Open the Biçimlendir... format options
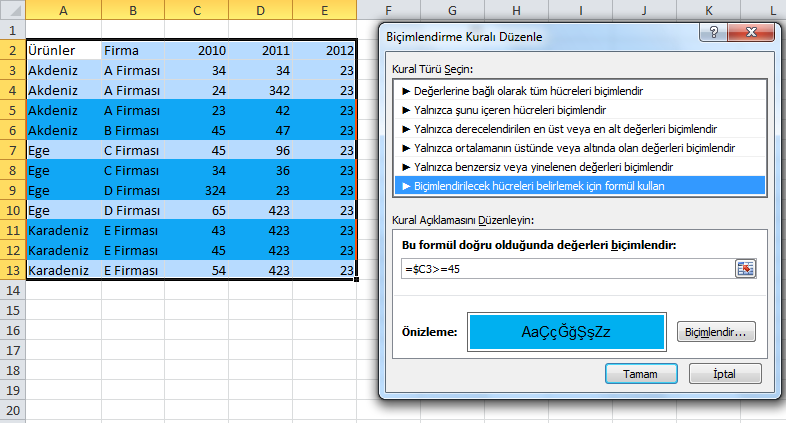786x423 pixels. coord(716,331)
